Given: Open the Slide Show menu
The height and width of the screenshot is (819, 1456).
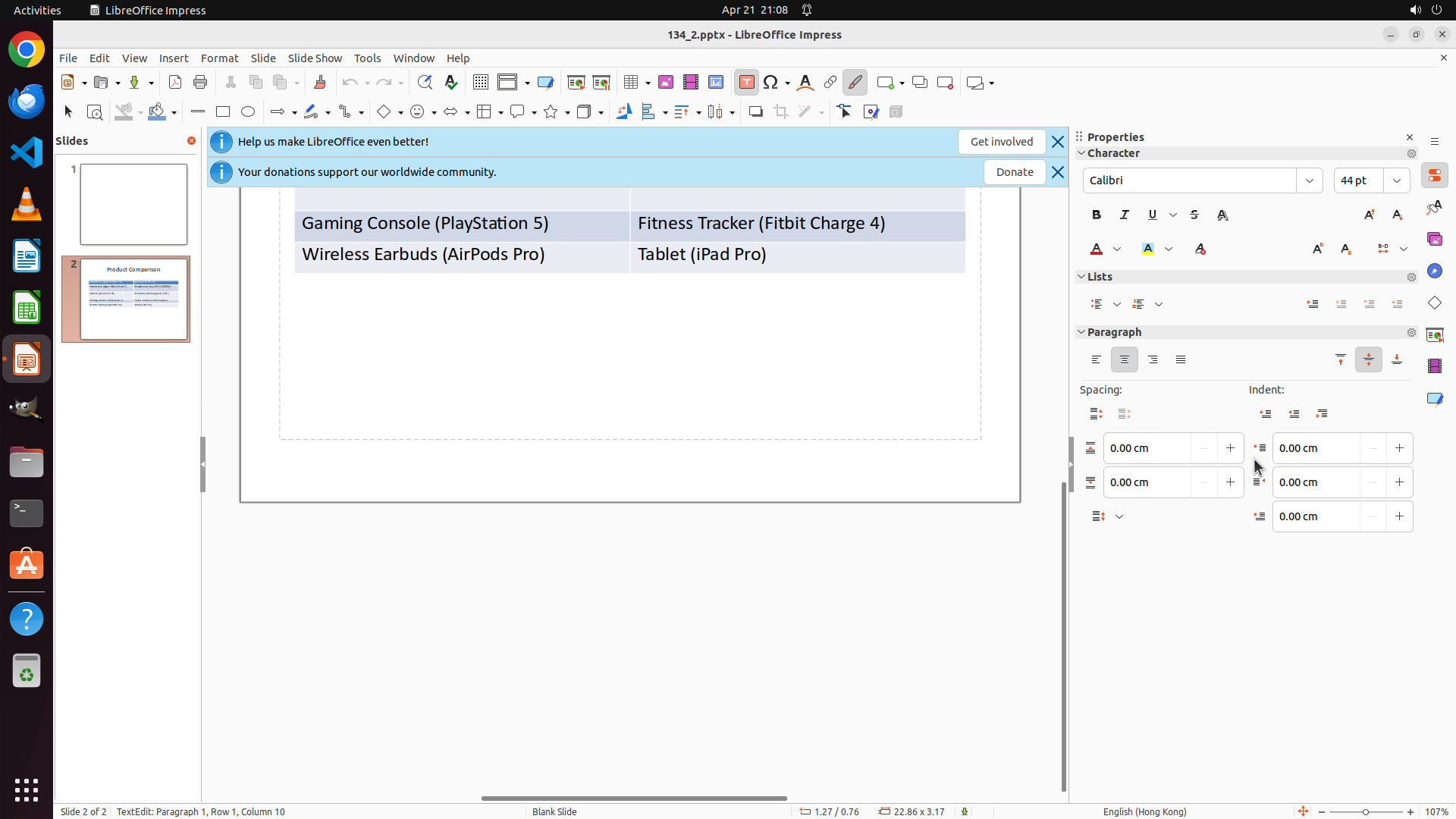Looking at the screenshot, I should [x=315, y=58].
